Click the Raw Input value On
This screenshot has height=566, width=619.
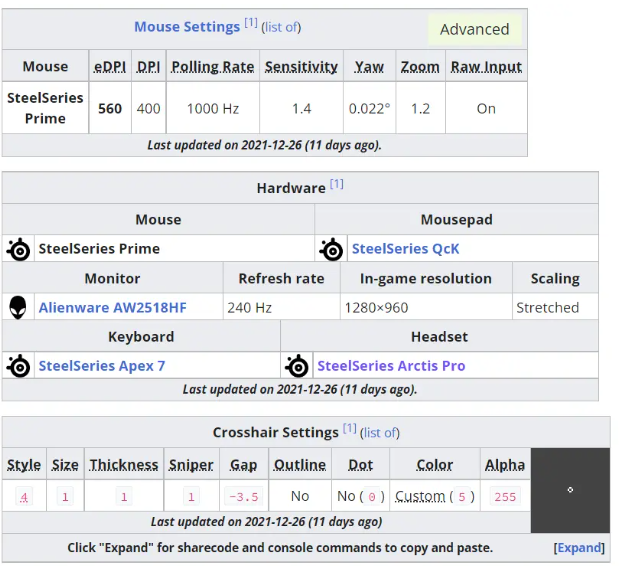[x=486, y=109]
